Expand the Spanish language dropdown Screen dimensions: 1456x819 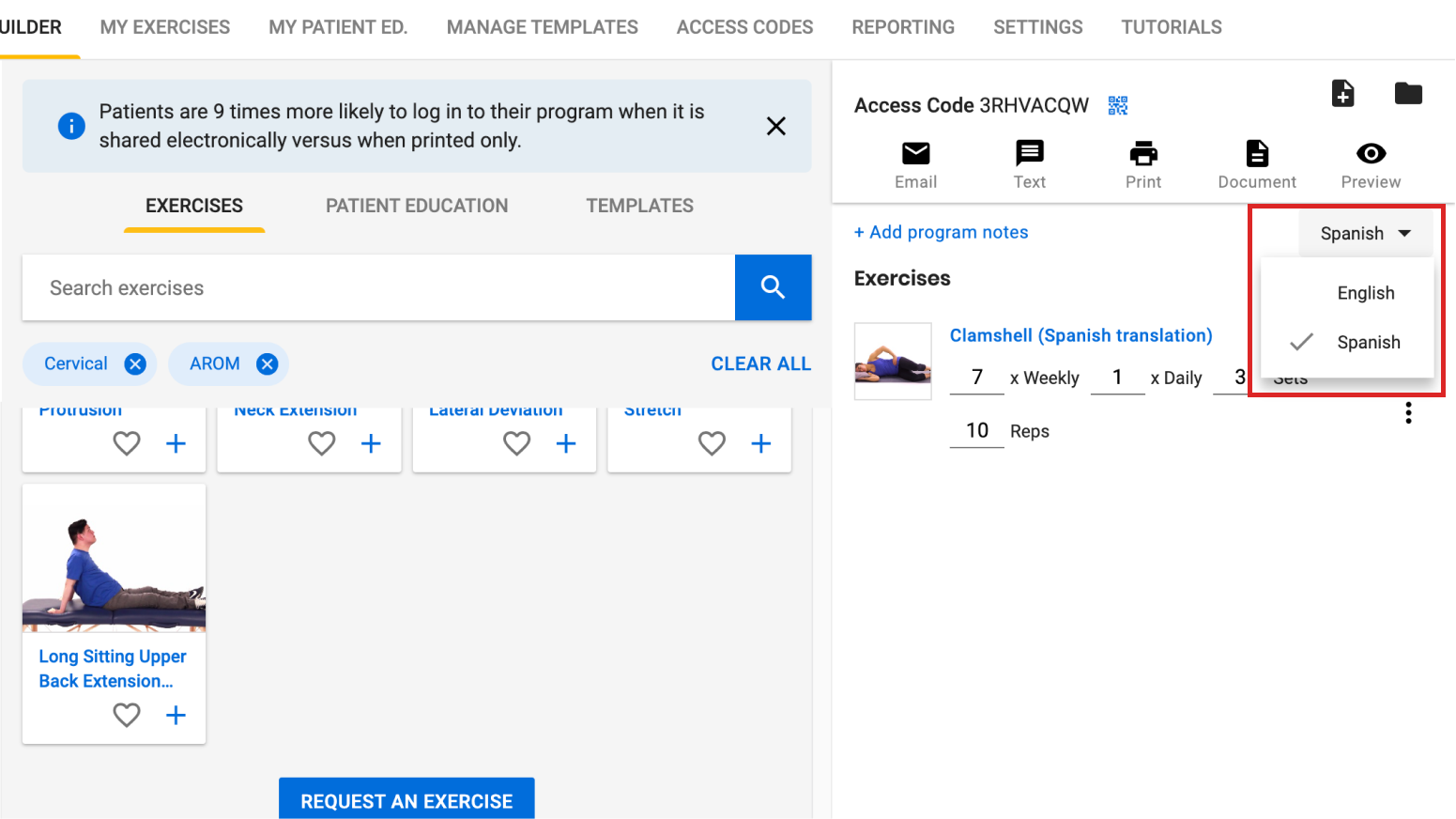tap(1365, 233)
